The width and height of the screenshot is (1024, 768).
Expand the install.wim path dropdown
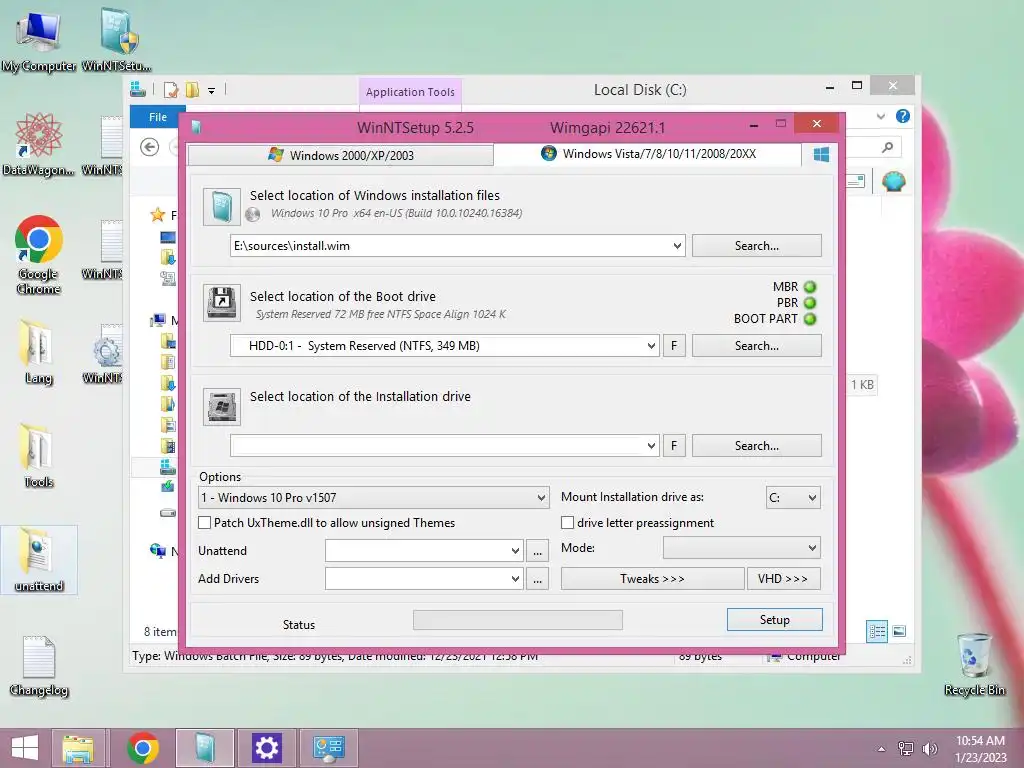pyautogui.click(x=677, y=246)
